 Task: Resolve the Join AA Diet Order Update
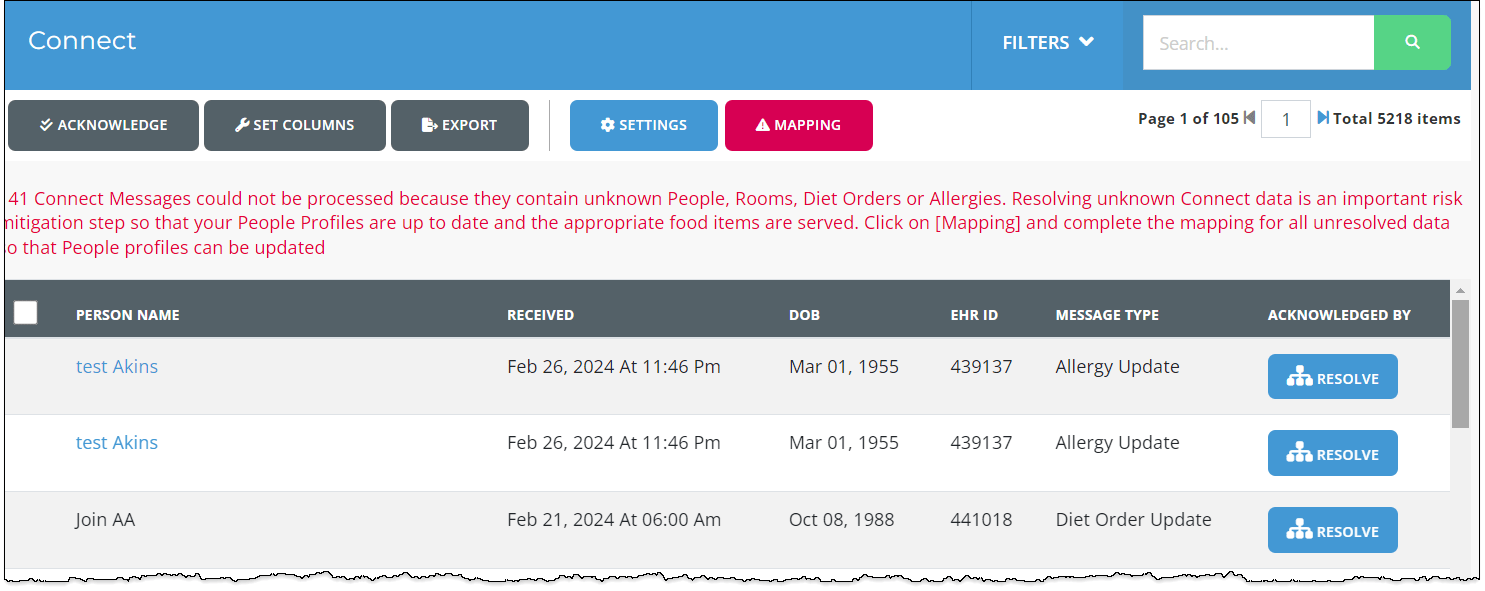(x=1332, y=531)
